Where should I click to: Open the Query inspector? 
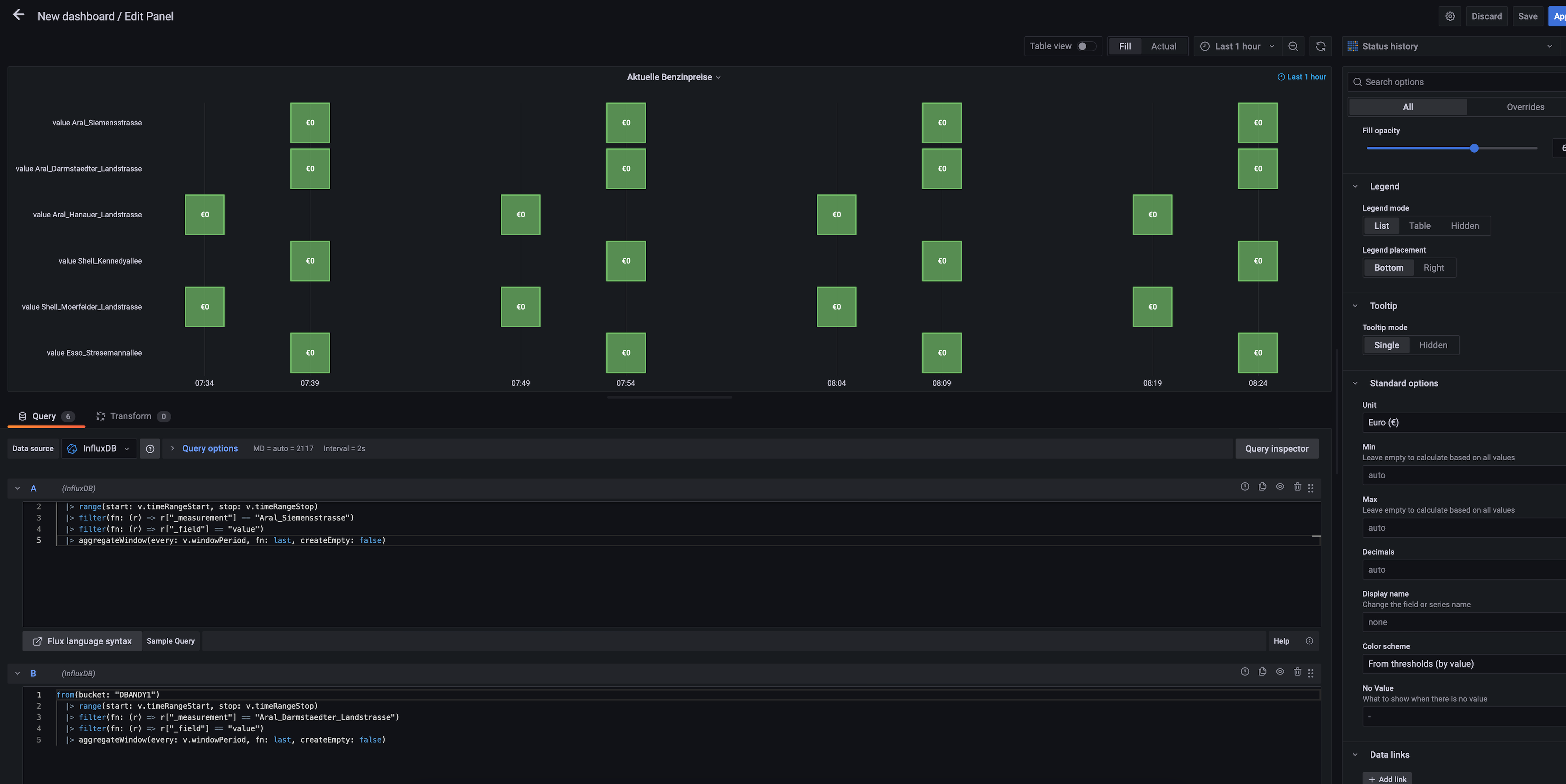tap(1276, 448)
